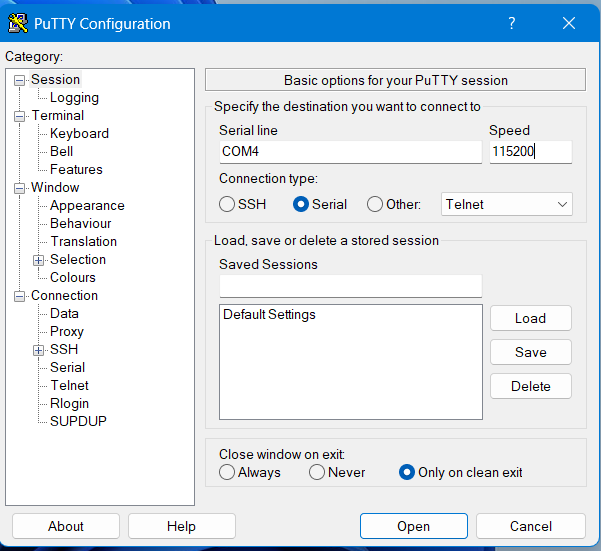
Task: Collapse the Session tree node
Action: [x=19, y=80]
